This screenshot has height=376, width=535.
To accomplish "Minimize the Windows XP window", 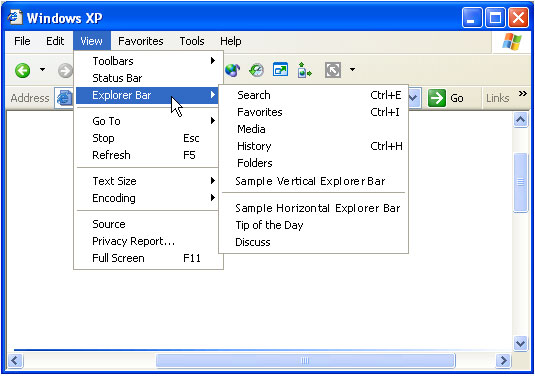I will pyautogui.click(x=472, y=17).
